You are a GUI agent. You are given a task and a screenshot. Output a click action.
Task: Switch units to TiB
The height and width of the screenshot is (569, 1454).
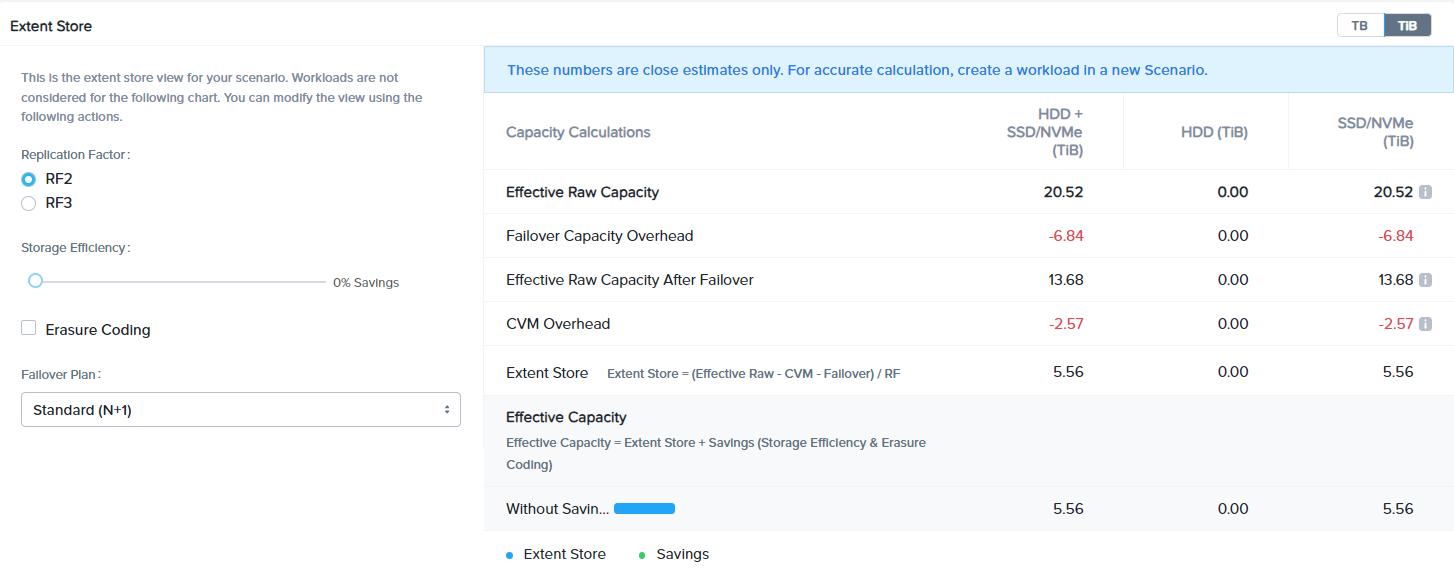(x=1407, y=26)
